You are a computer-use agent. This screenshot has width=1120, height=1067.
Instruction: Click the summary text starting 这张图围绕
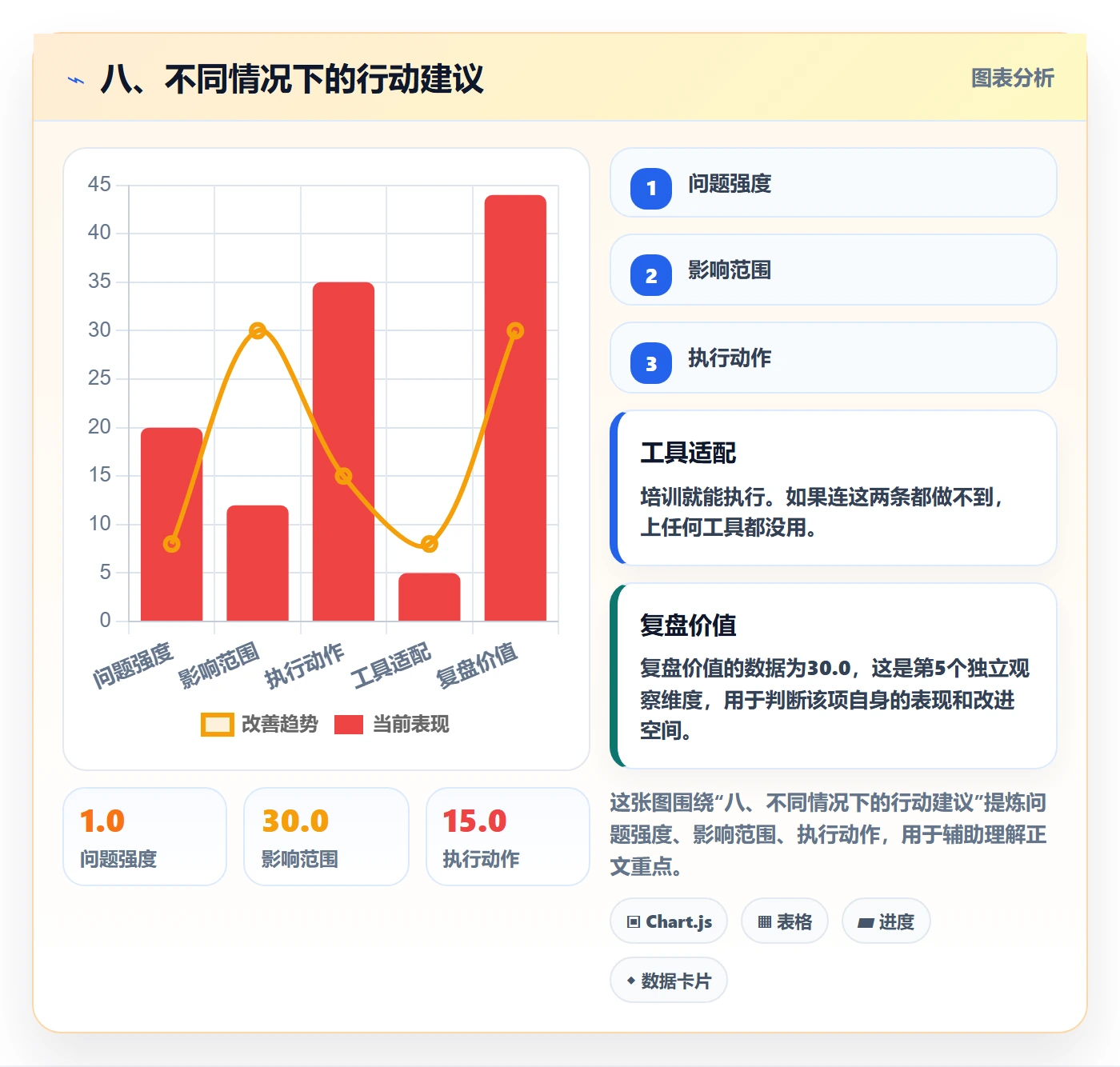coord(828,834)
